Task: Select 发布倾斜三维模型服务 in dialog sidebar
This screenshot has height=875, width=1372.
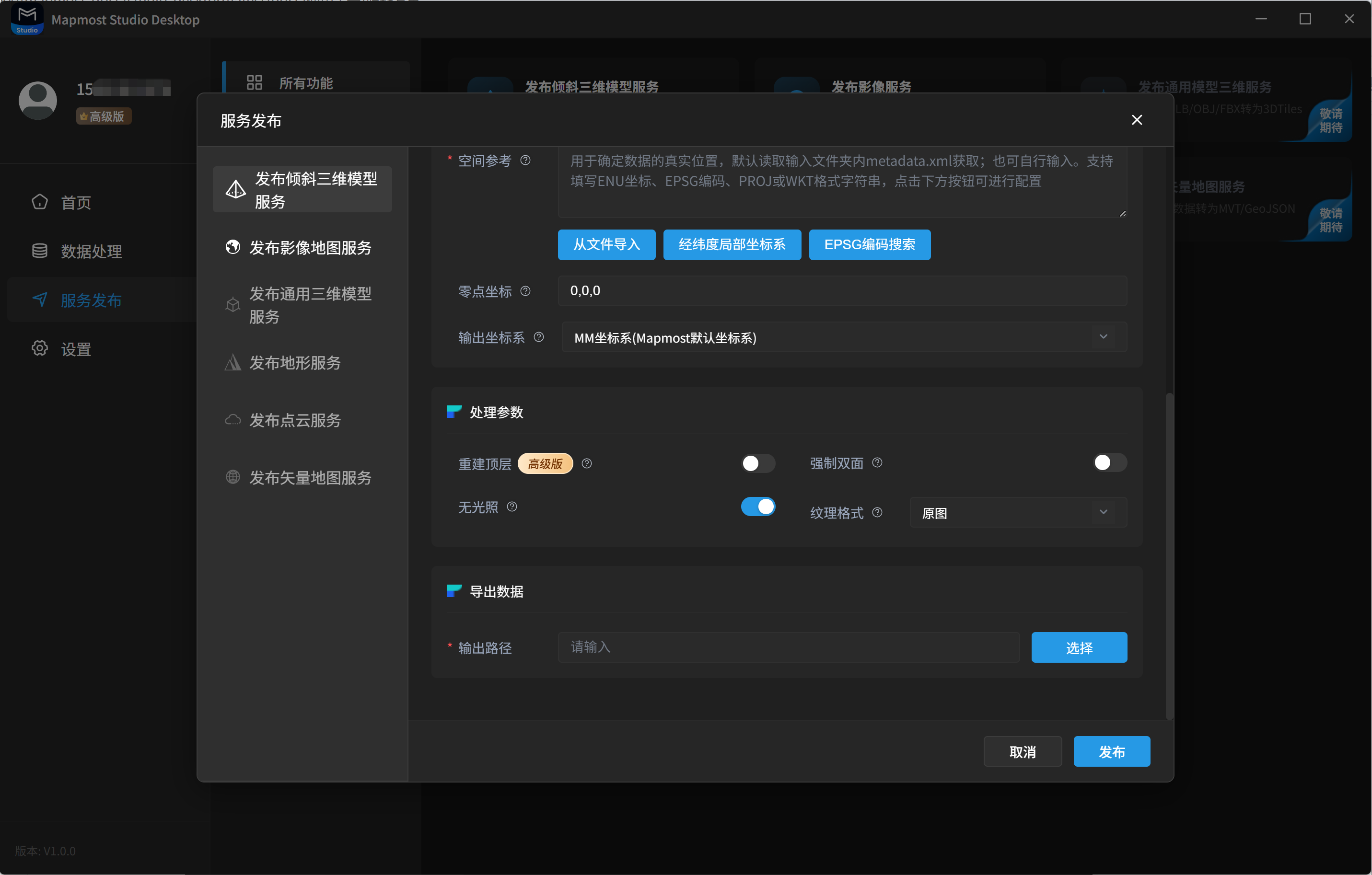Action: [302, 190]
